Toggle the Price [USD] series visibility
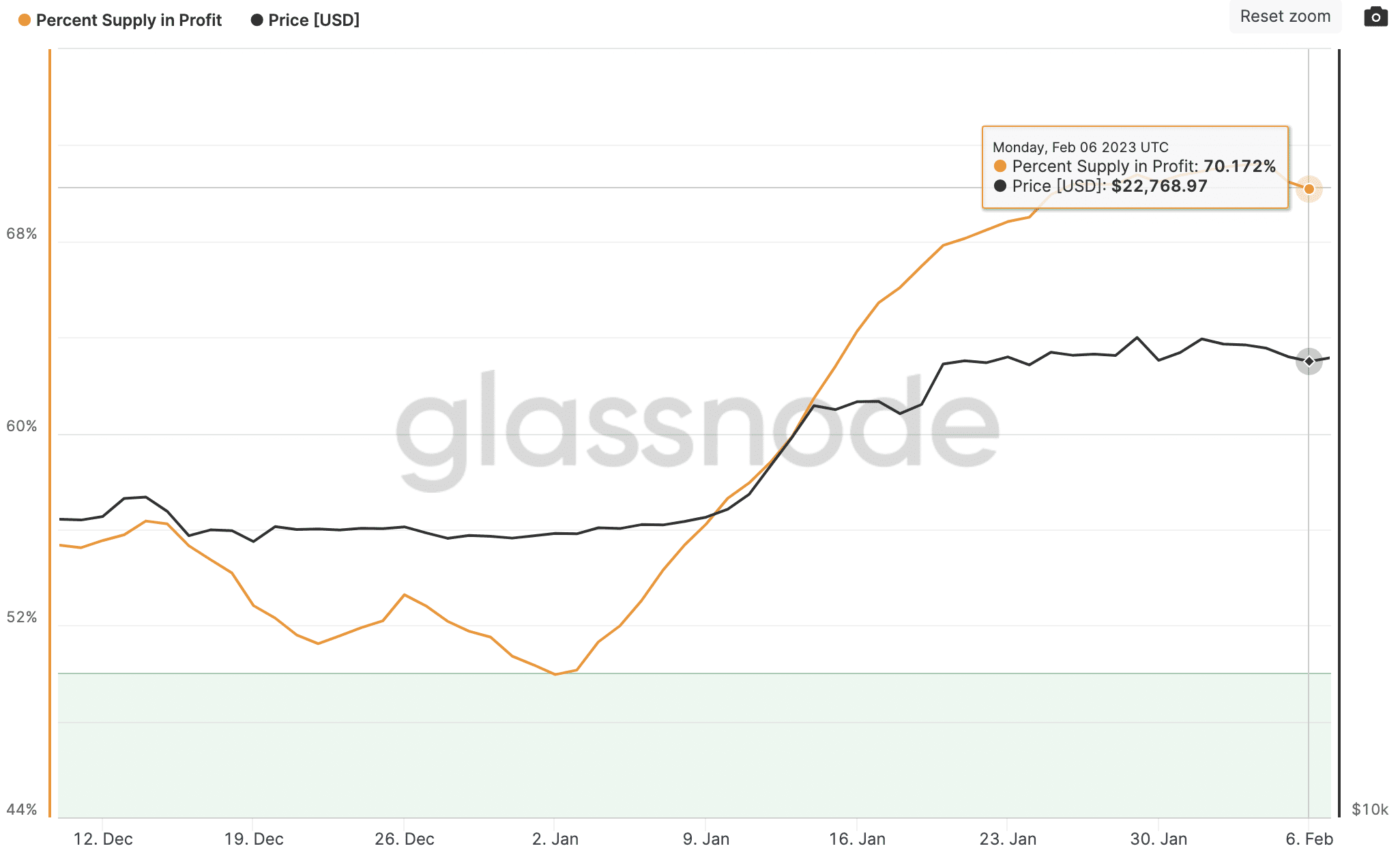This screenshot has width=1400, height=857. (315, 20)
